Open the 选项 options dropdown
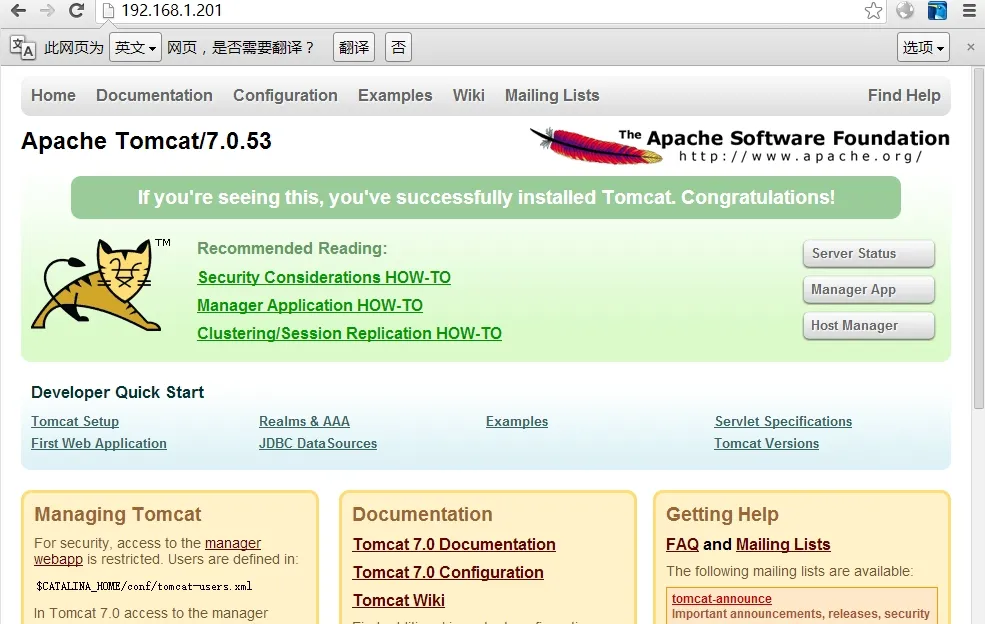This screenshot has height=624, width=985. [x=923, y=47]
